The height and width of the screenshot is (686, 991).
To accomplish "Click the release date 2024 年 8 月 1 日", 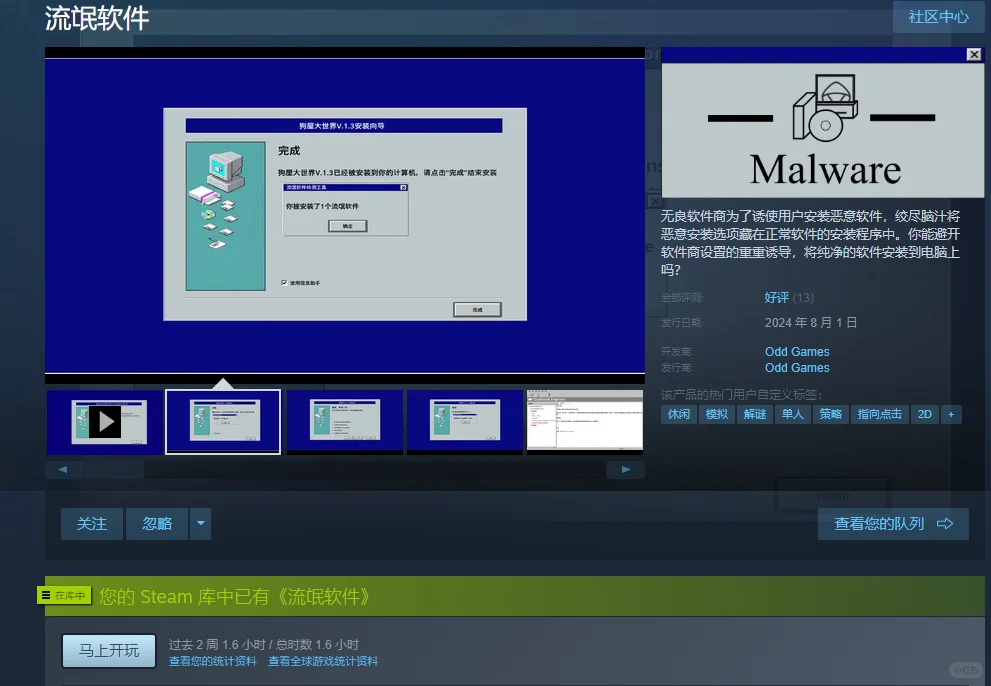I will [811, 322].
